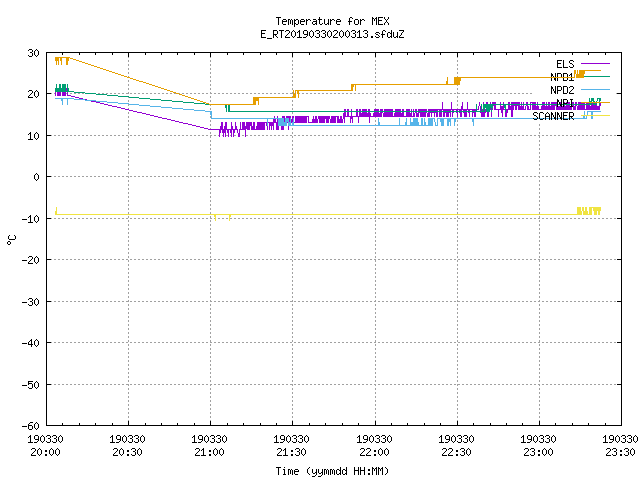The height and width of the screenshot is (480, 640).
Task: Click the y-axis label -40
Action: pyautogui.click(x=31, y=343)
